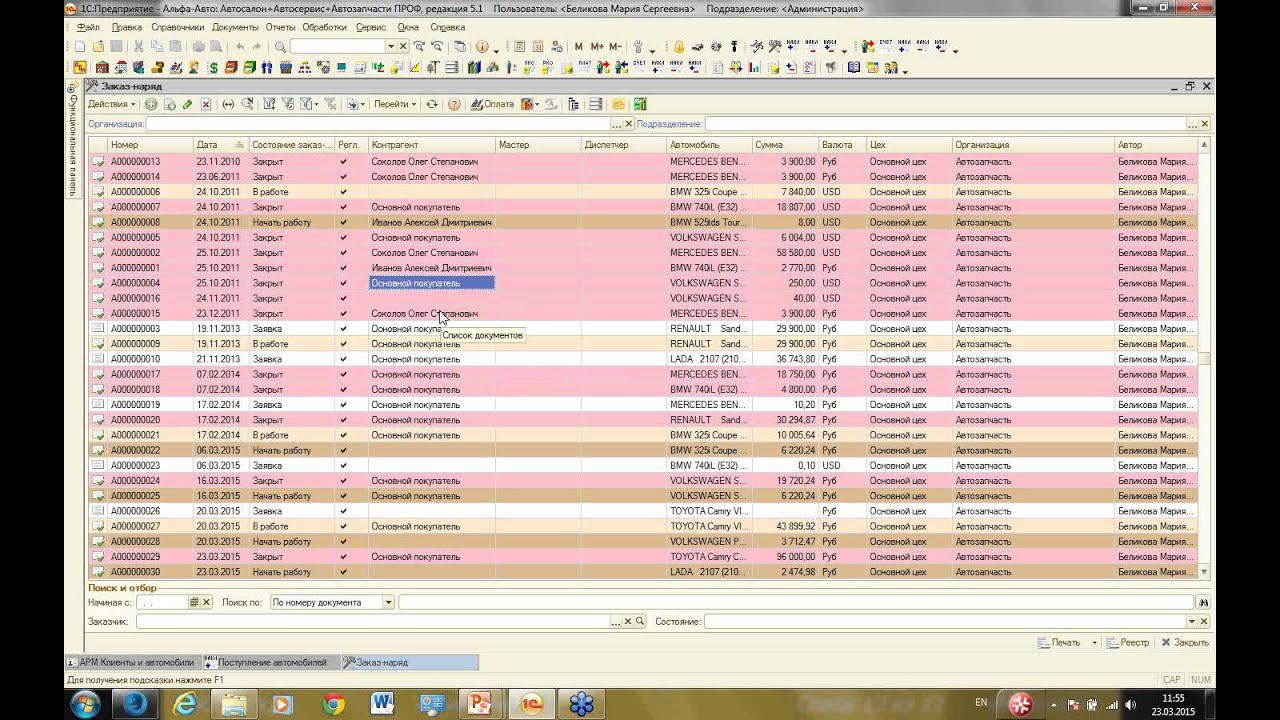Click the orders list vertical scrollbar
1280x720 pixels.
1204,359
